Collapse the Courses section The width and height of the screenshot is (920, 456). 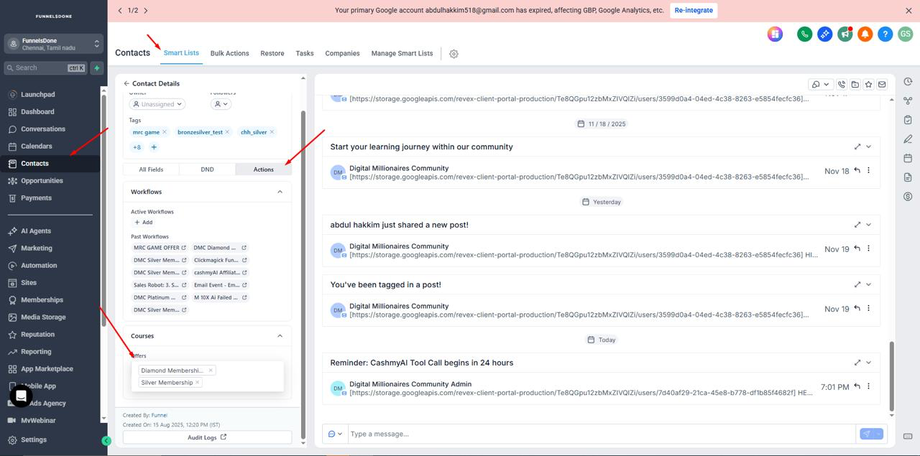click(x=280, y=336)
